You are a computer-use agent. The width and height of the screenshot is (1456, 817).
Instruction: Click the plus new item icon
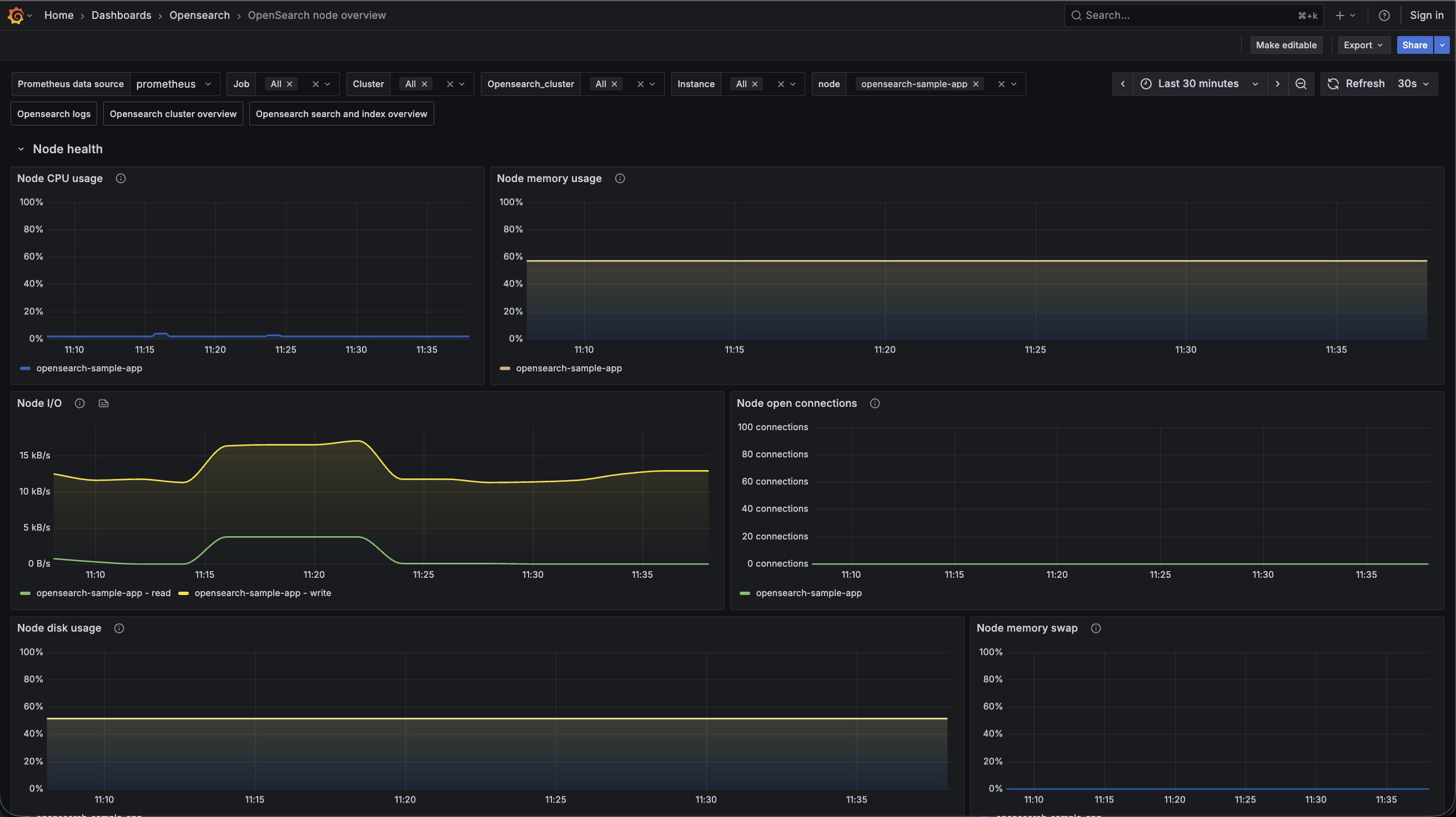tap(1339, 15)
